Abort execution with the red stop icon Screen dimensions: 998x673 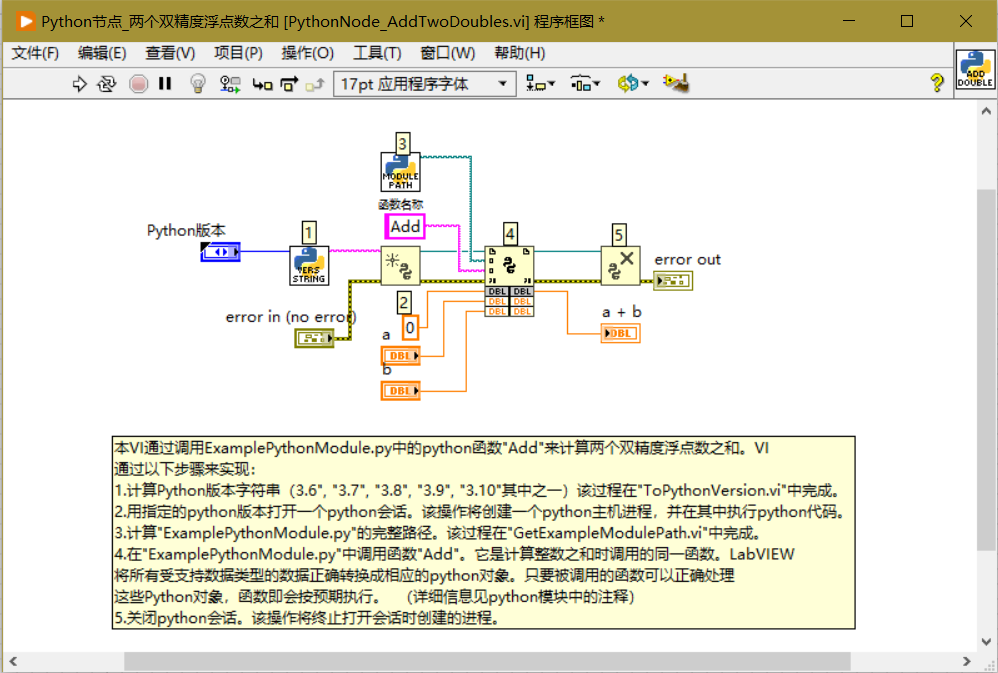tap(137, 84)
